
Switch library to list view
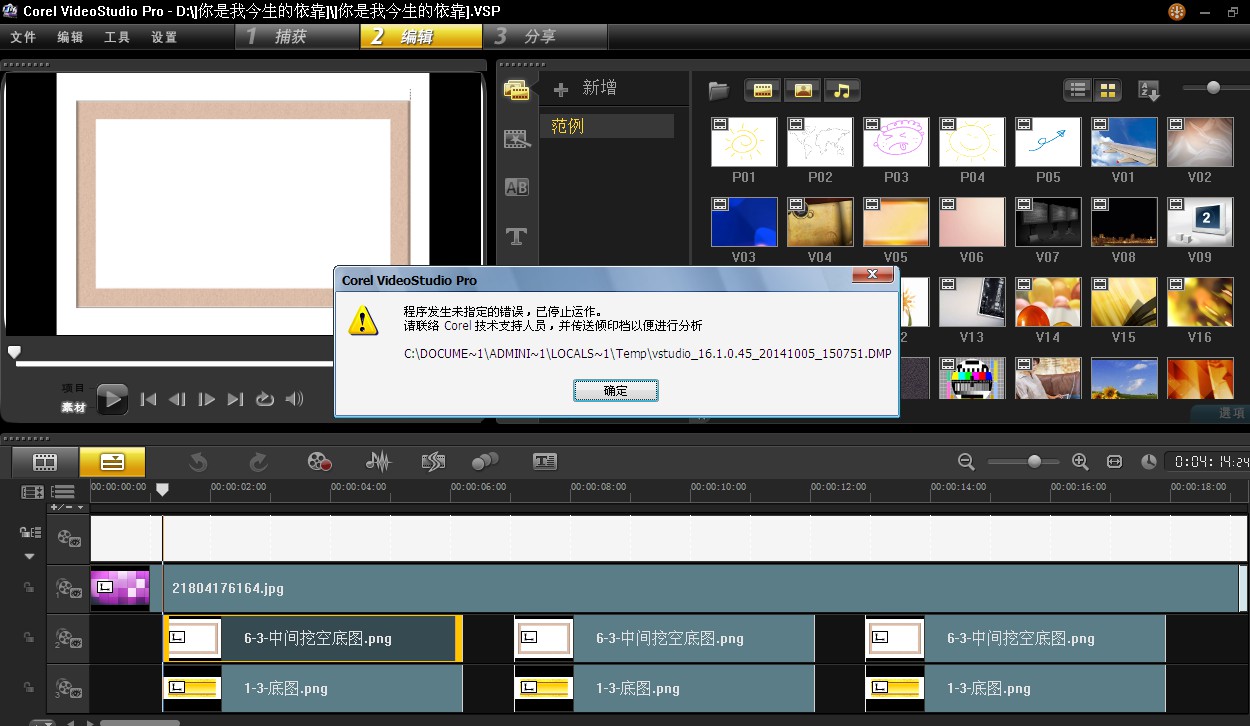tap(1078, 90)
